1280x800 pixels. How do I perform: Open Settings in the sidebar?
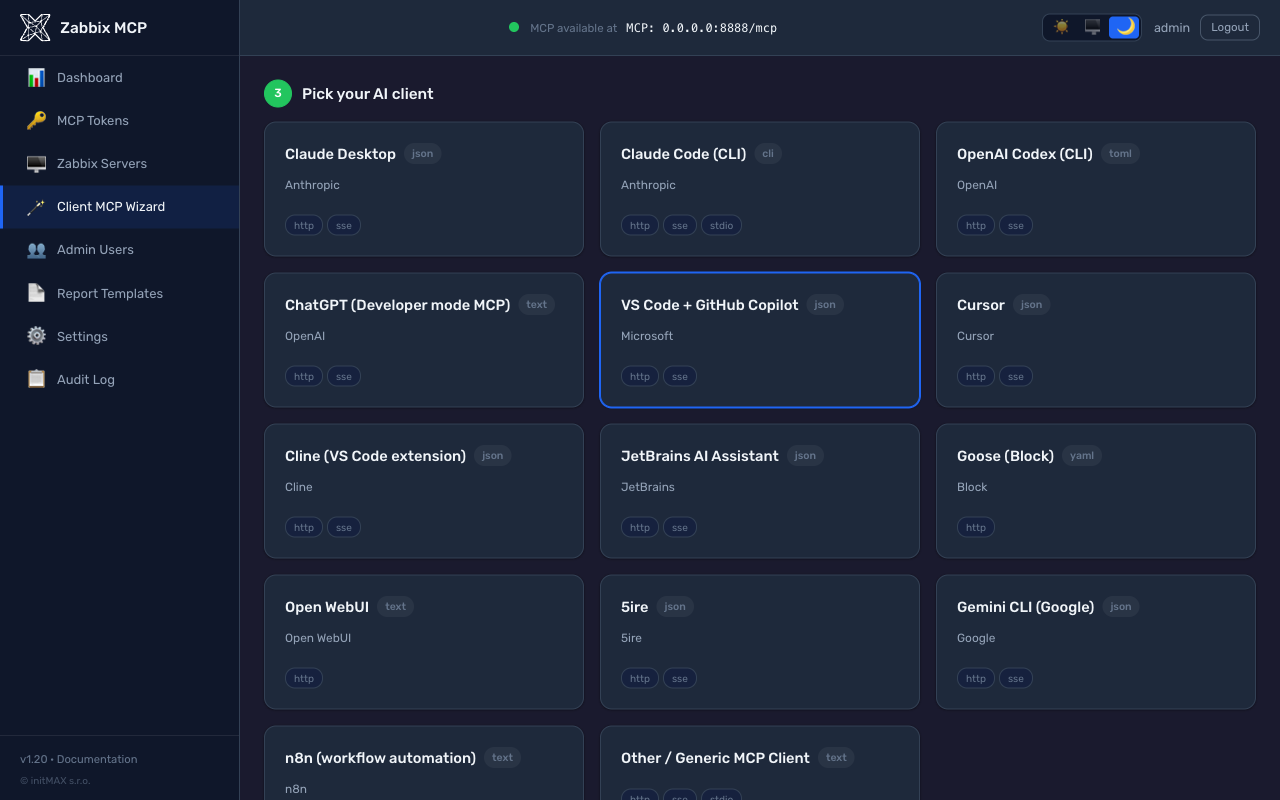[x=120, y=336]
